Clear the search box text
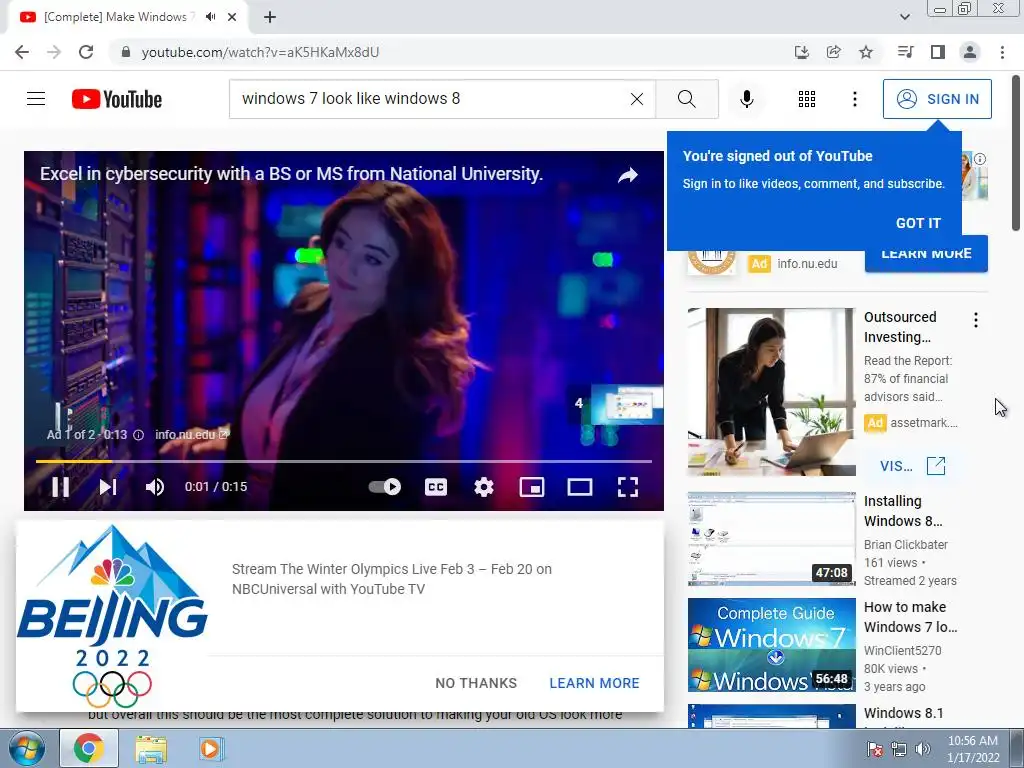1024x768 pixels. (637, 99)
